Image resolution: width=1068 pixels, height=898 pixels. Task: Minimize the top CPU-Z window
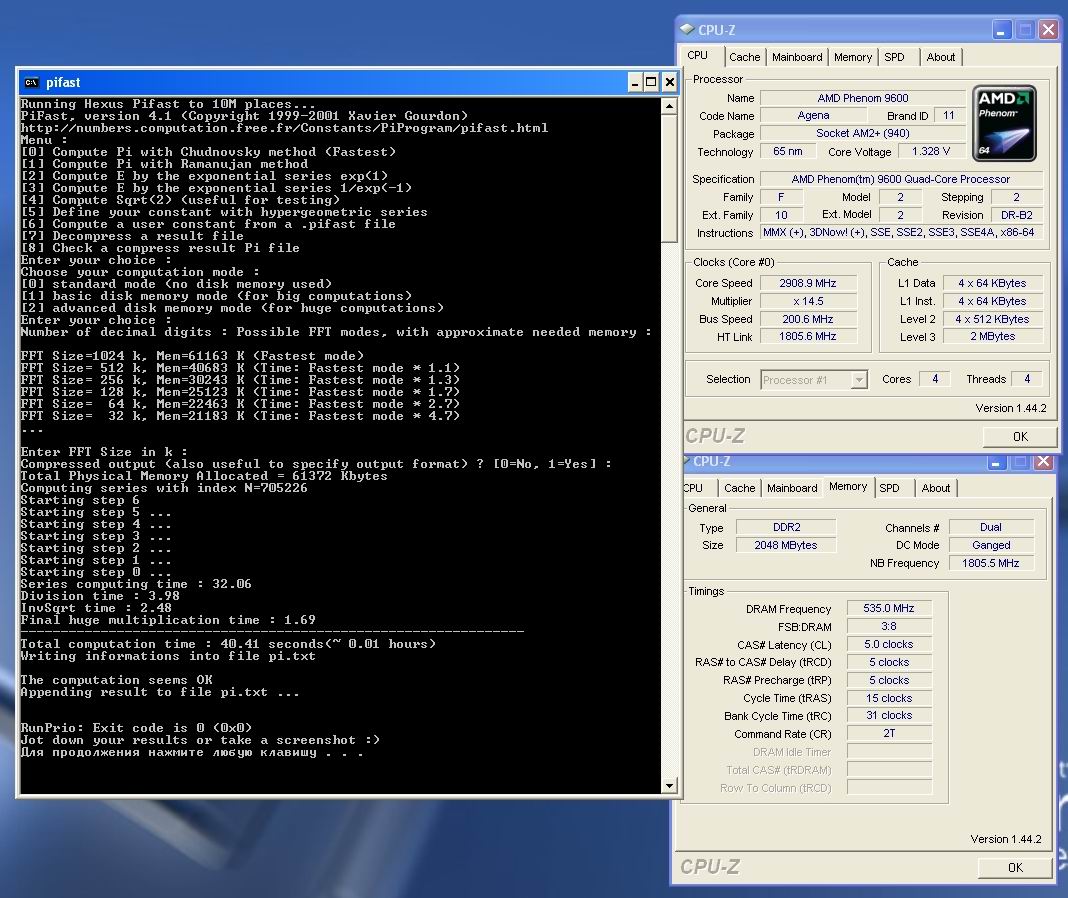point(1001,30)
